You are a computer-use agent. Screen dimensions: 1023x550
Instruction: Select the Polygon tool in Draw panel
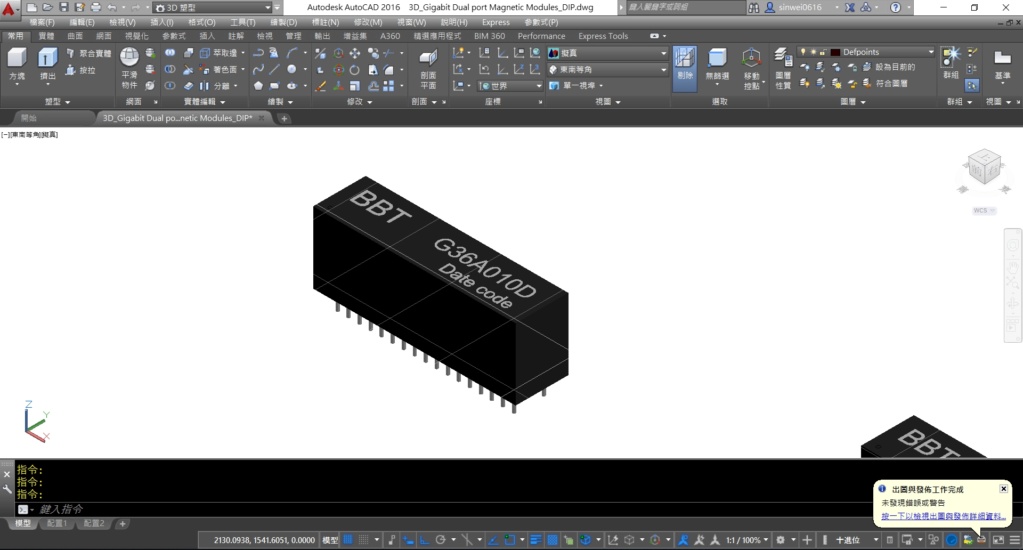258,85
